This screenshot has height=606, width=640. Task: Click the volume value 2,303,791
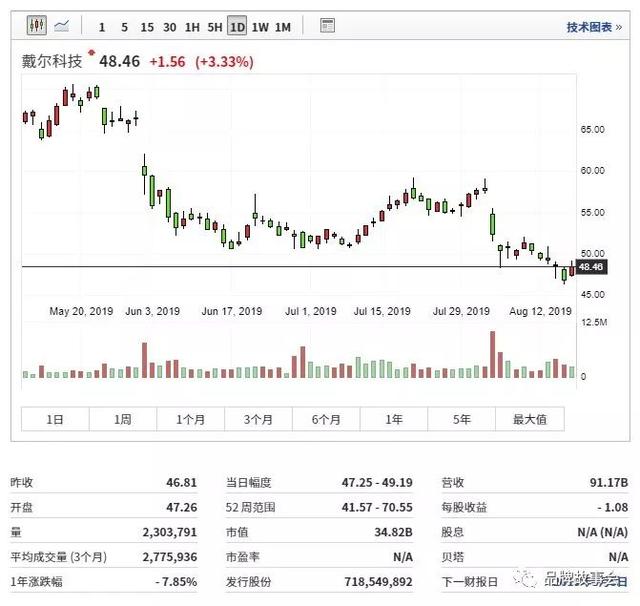pyautogui.click(x=170, y=532)
